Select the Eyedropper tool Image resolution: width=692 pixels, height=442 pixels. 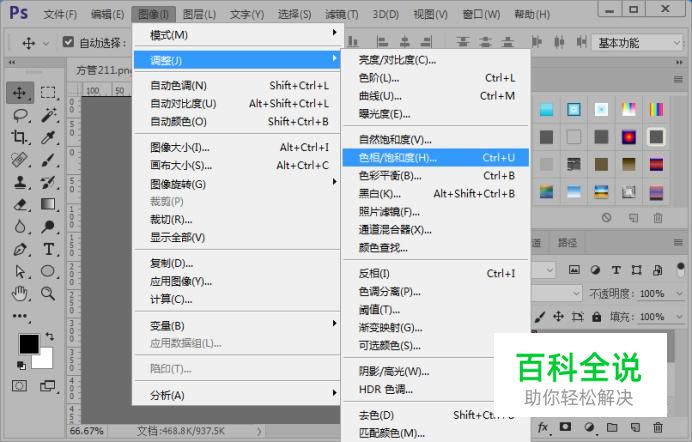click(48, 137)
